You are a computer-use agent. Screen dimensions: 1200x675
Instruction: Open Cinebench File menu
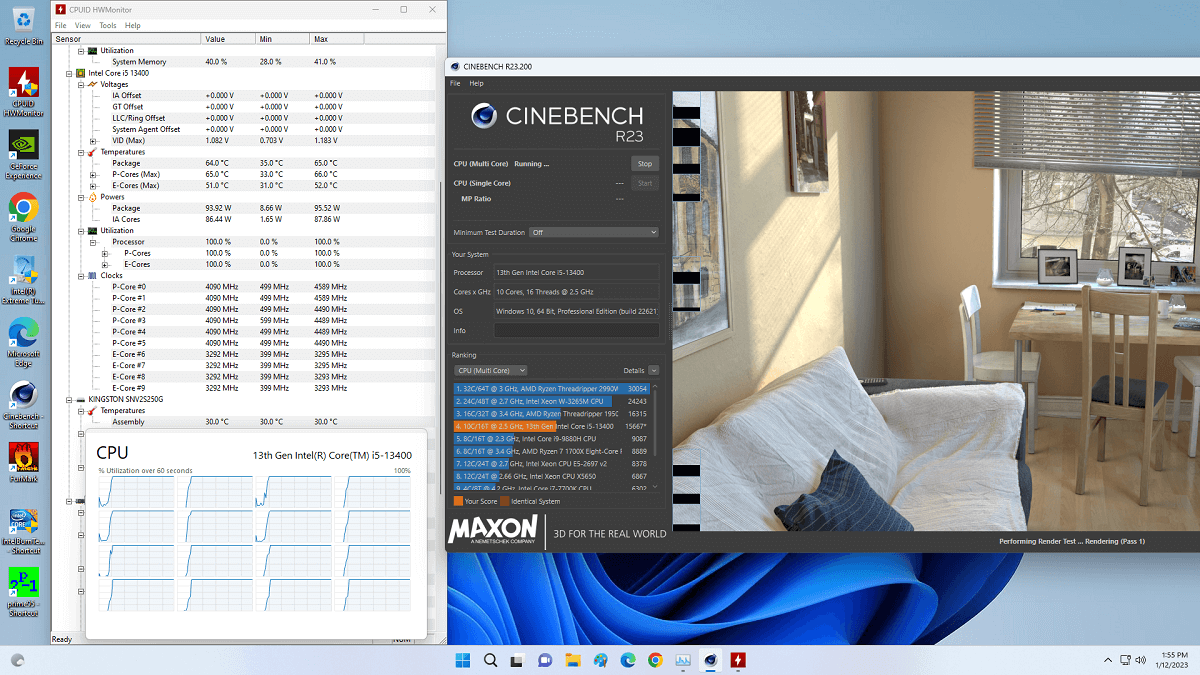click(x=455, y=83)
